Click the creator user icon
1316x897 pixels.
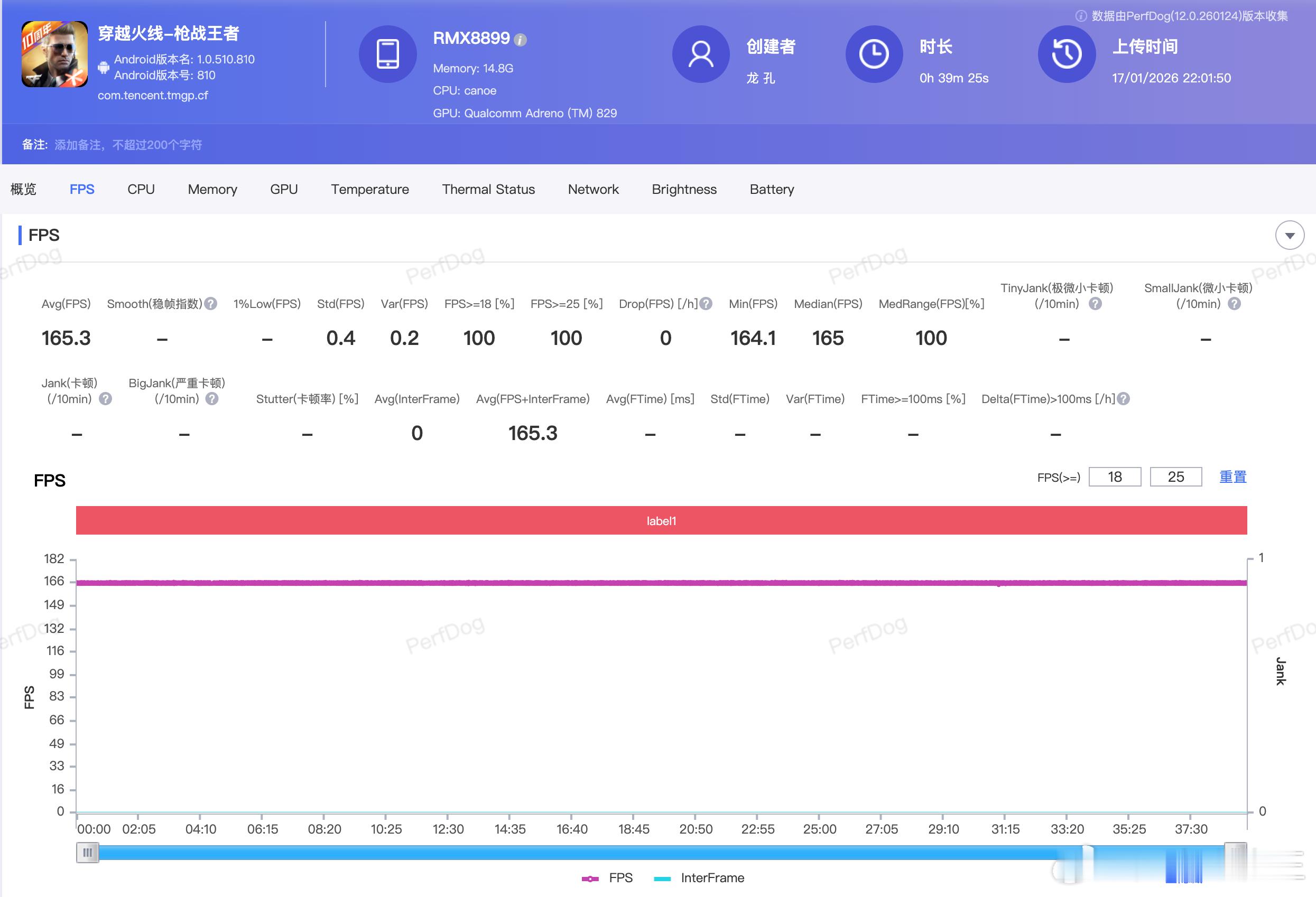pos(700,54)
